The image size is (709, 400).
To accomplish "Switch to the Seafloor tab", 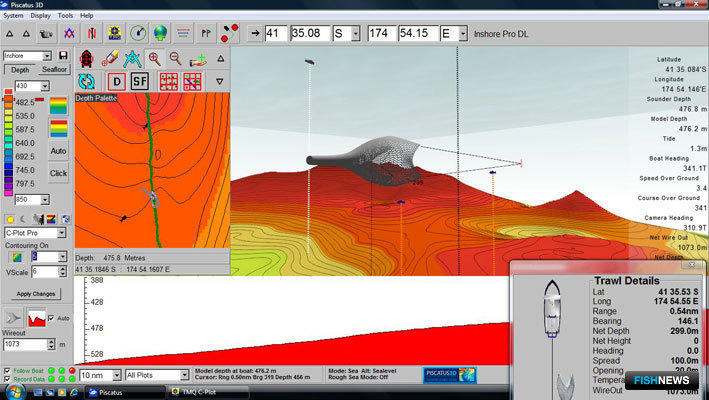I will coord(54,70).
